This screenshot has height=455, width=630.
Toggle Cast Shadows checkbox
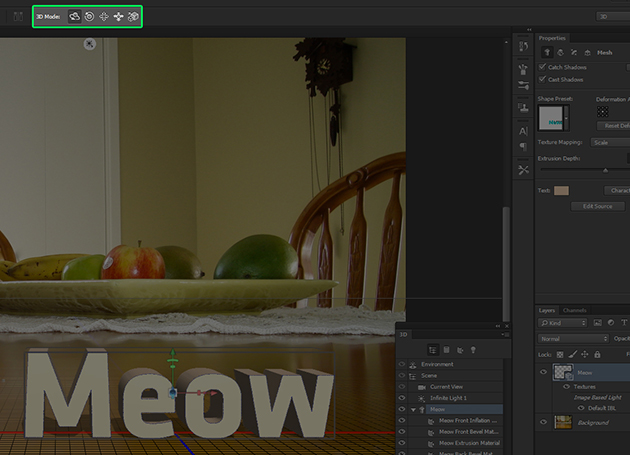(x=542, y=79)
